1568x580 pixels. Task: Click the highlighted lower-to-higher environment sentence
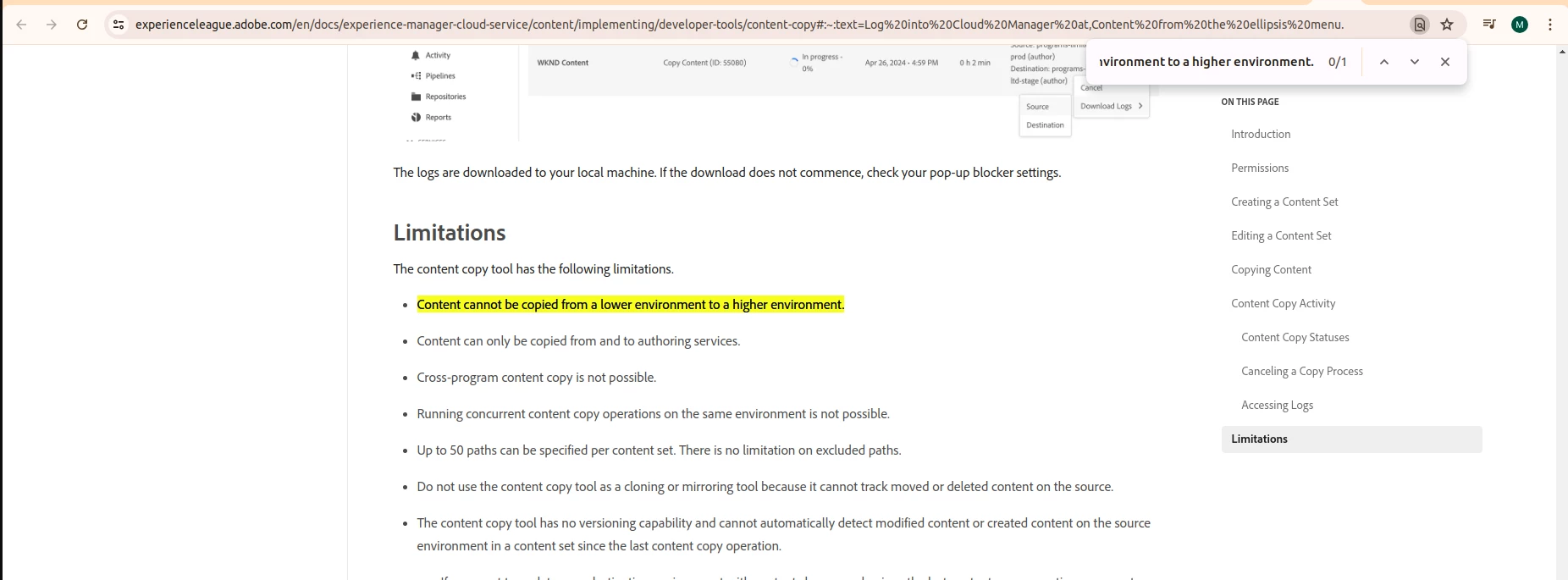pyautogui.click(x=630, y=304)
